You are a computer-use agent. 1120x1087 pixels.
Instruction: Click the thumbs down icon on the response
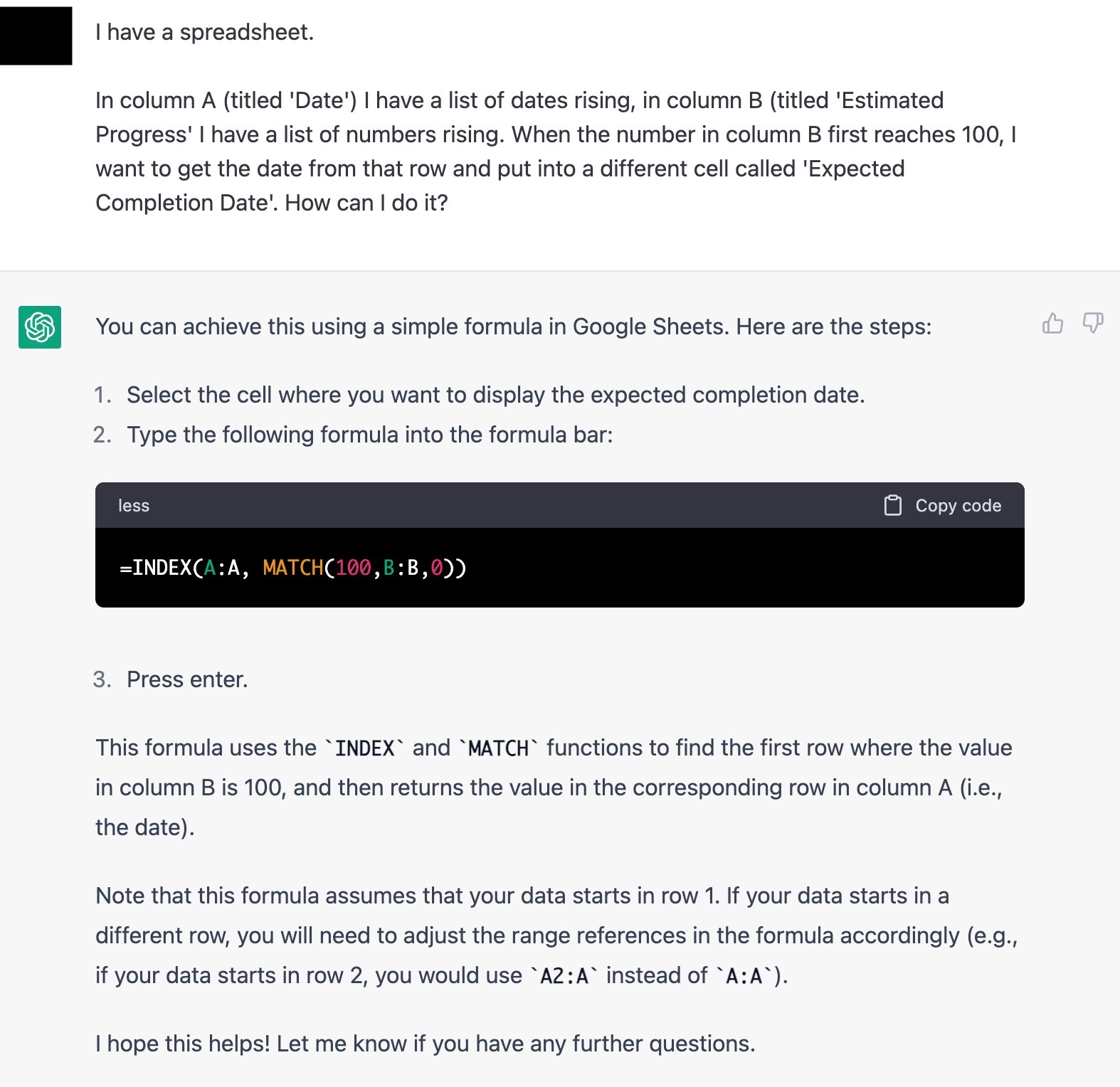click(1093, 324)
